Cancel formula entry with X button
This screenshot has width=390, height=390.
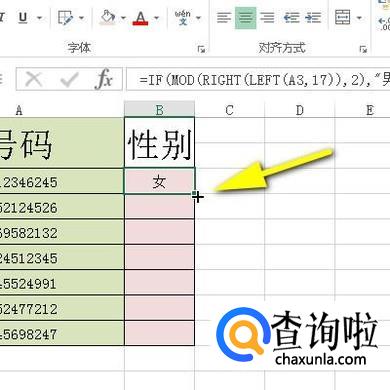tap(34, 80)
